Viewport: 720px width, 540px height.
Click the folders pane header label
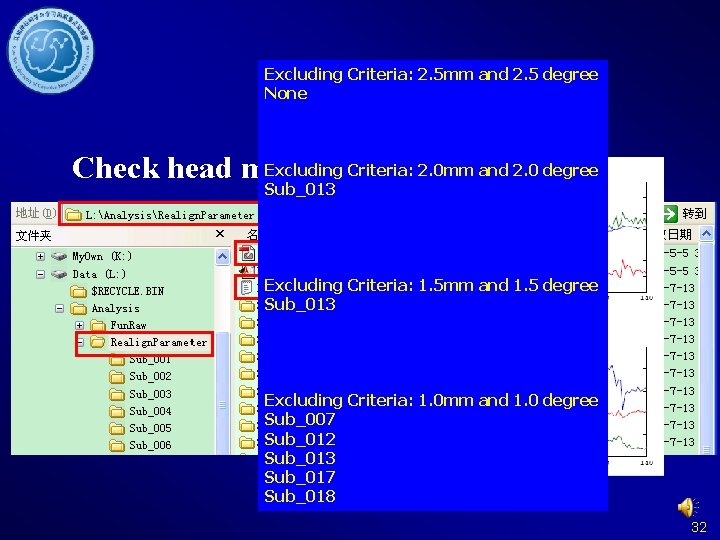(x=34, y=236)
